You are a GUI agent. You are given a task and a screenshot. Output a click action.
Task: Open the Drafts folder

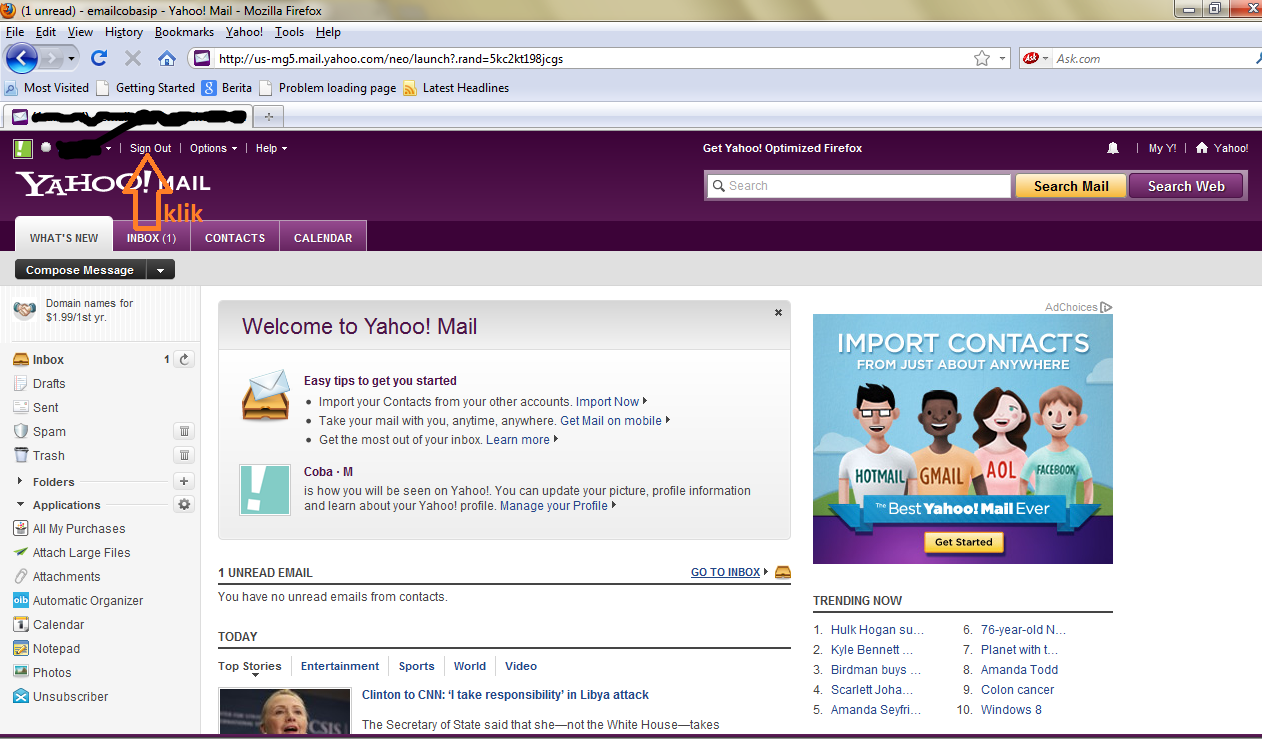point(48,383)
